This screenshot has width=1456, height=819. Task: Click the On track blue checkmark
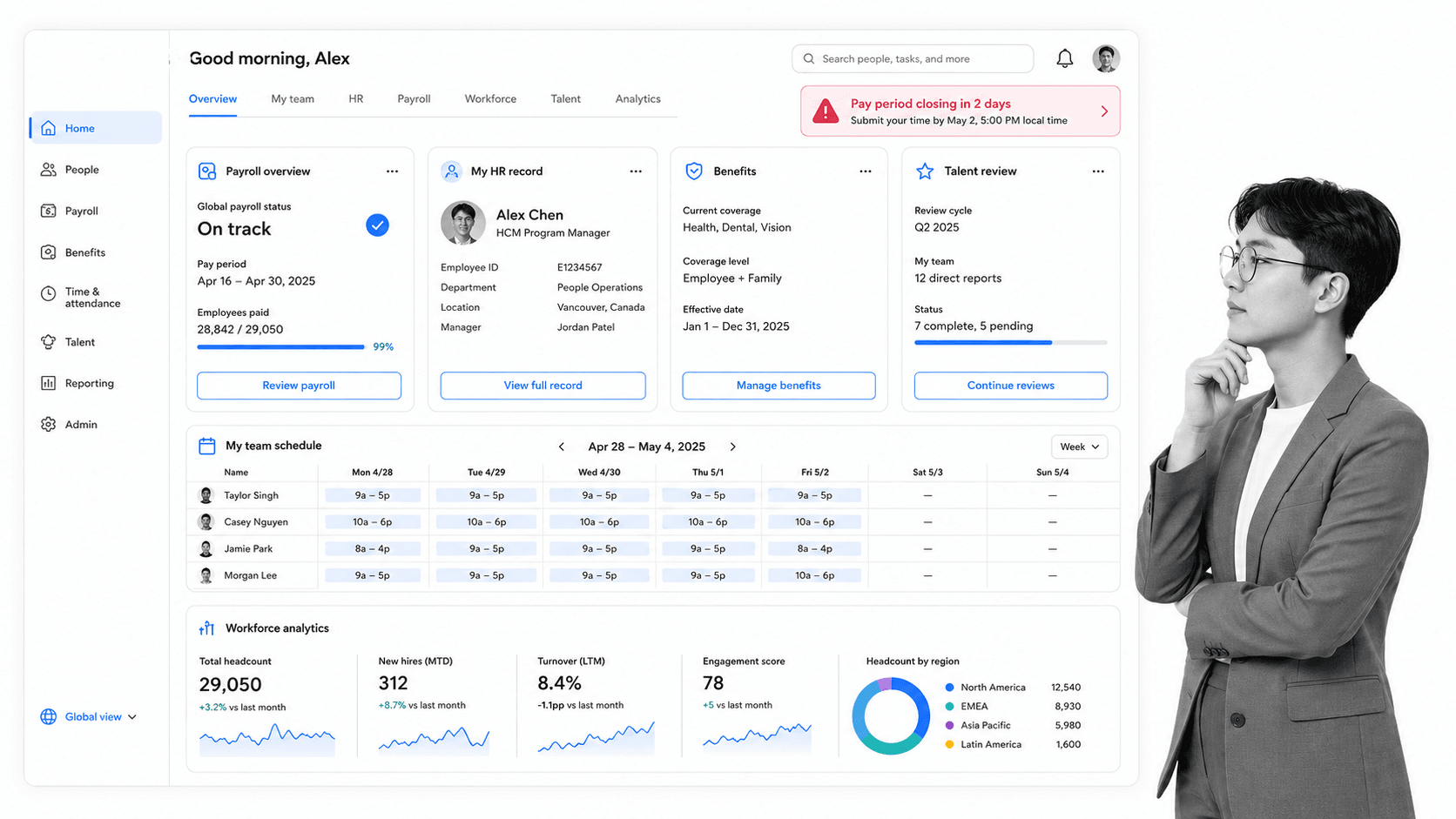pos(377,225)
